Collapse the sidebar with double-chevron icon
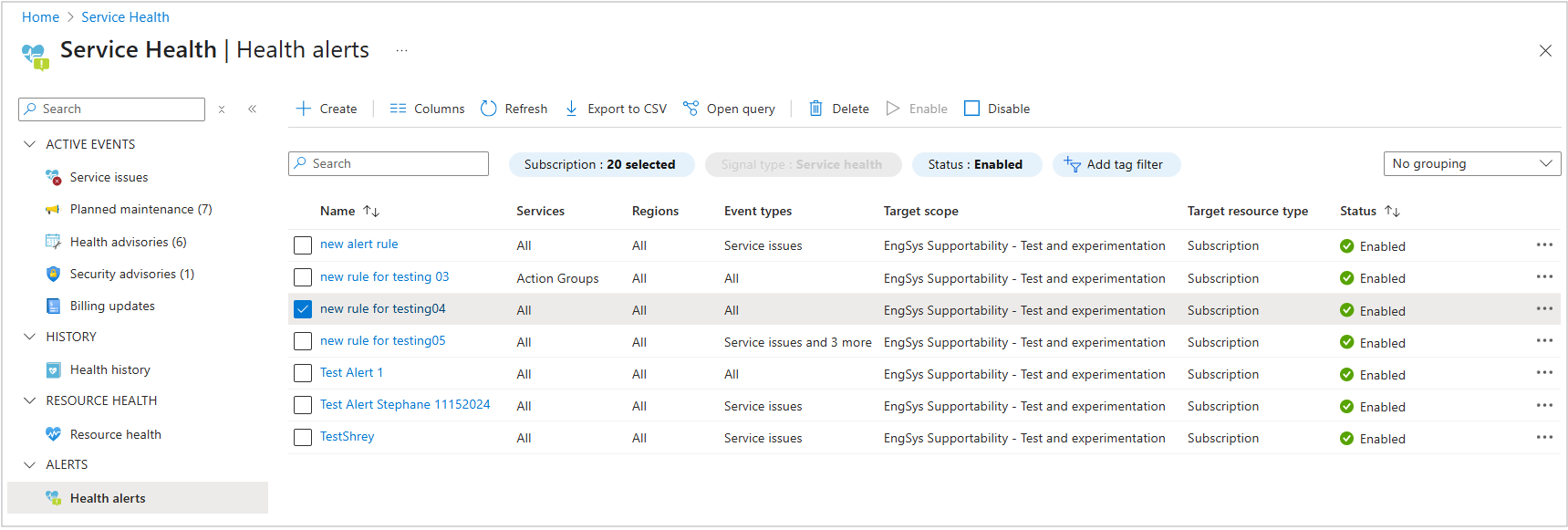 (x=253, y=109)
